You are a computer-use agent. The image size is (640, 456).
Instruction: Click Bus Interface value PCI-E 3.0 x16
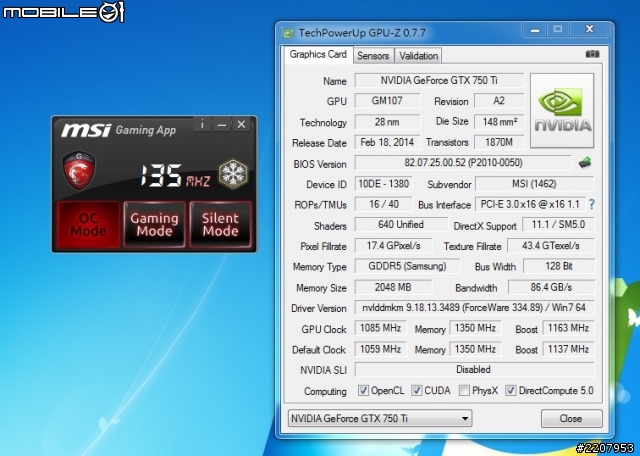click(x=530, y=204)
